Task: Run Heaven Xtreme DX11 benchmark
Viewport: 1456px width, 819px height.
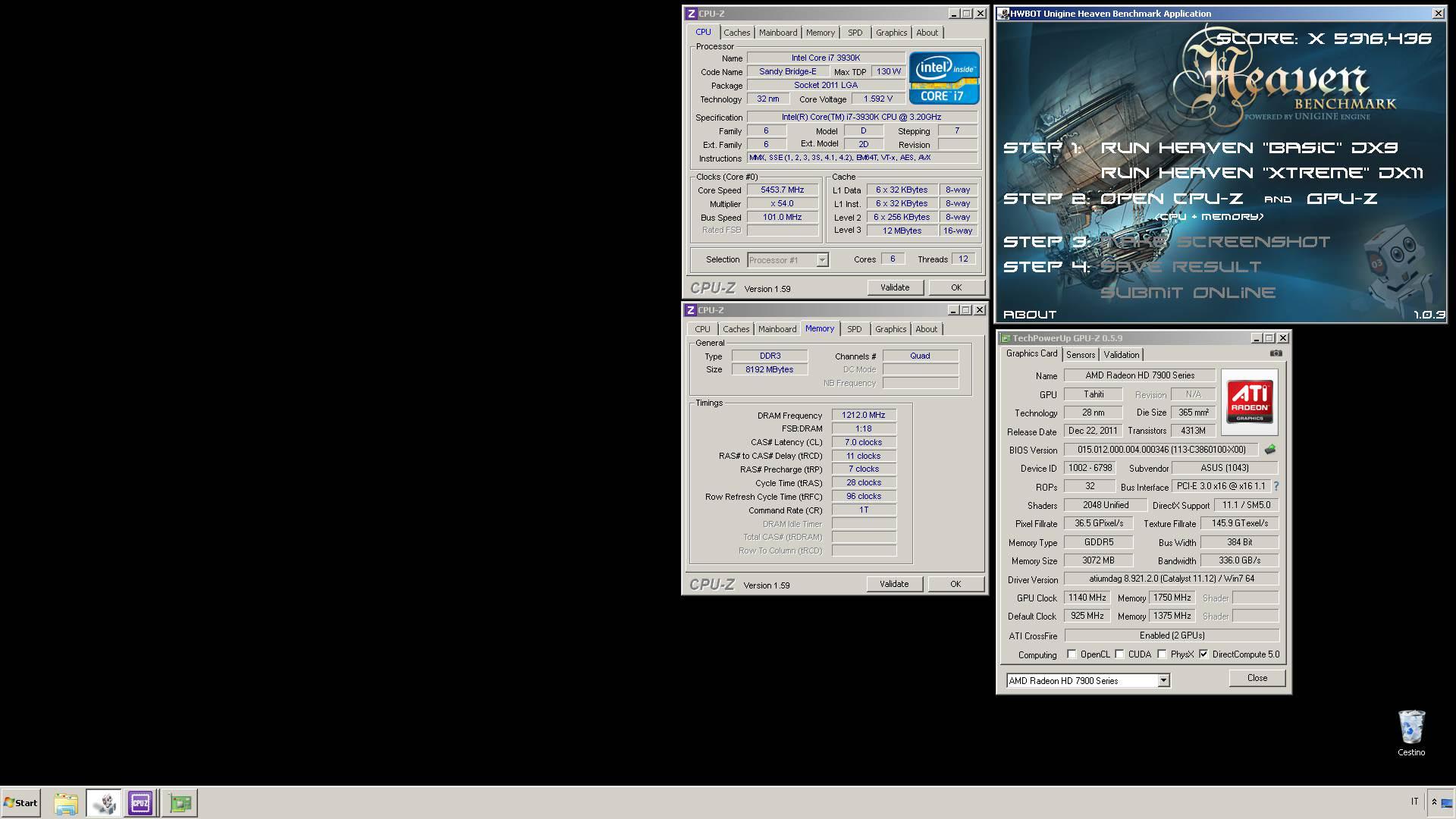Action: [x=1262, y=173]
